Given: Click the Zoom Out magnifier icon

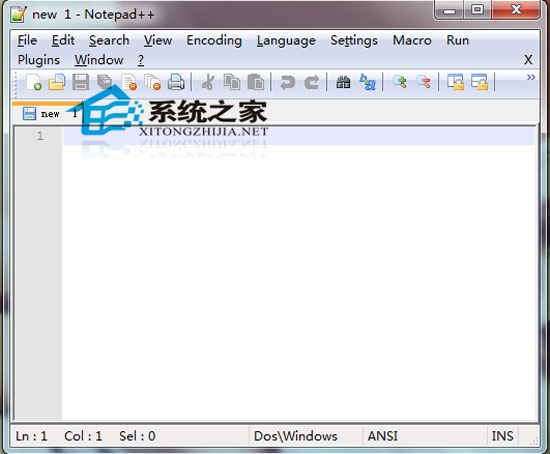Looking at the screenshot, I should click(x=423, y=82).
